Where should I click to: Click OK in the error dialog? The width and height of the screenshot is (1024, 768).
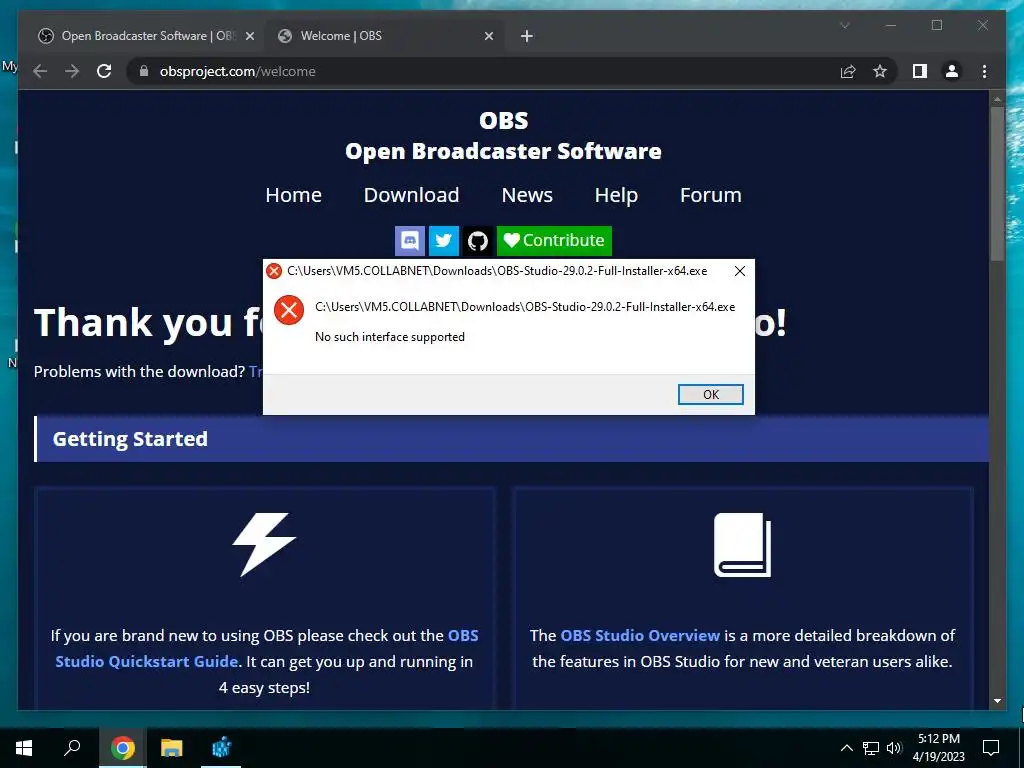pos(711,394)
